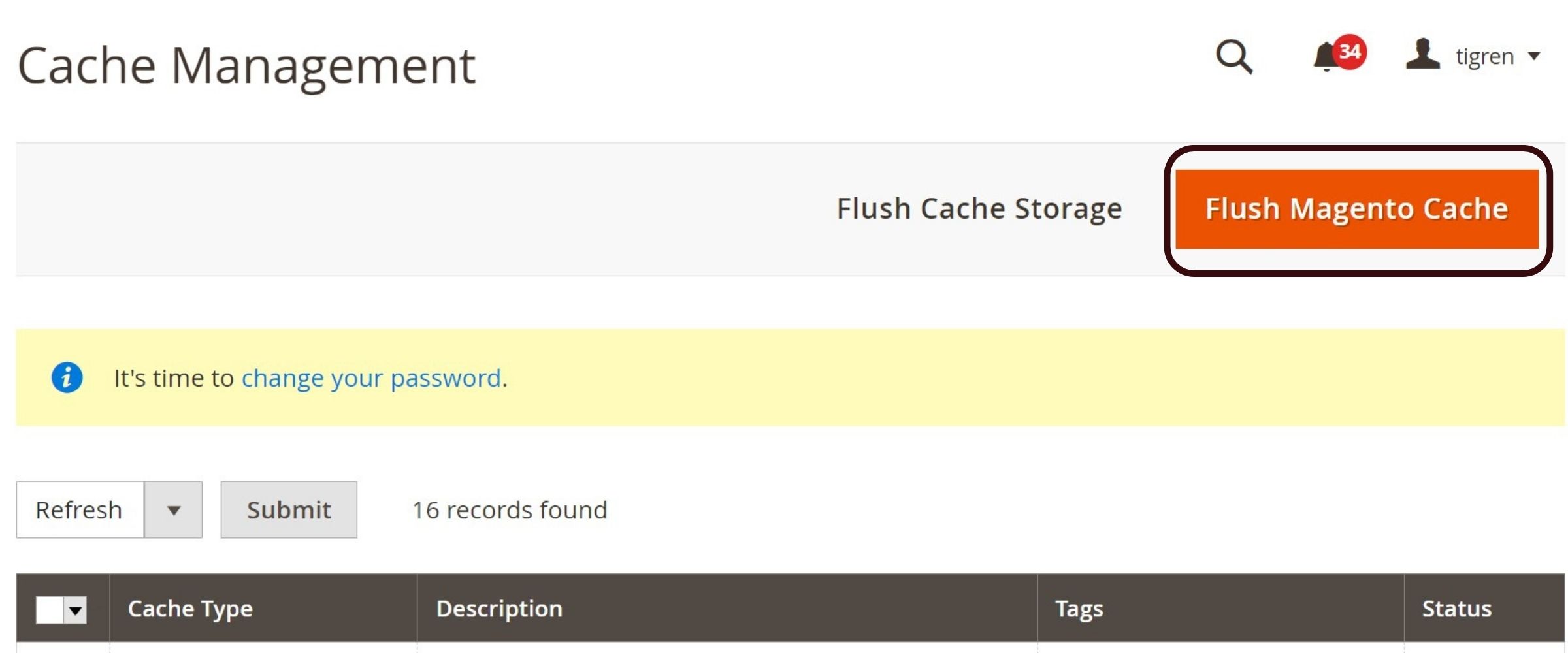The image size is (1568, 653).
Task: Expand the mass-select dropdown arrow beside checkbox
Action: point(76,610)
